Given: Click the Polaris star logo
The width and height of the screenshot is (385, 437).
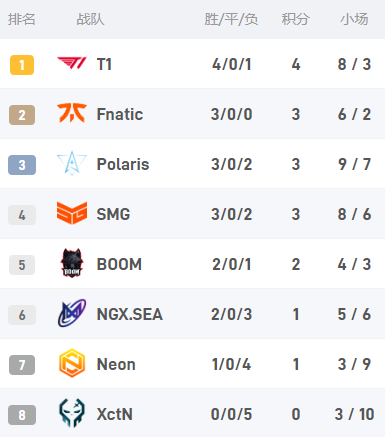Looking at the screenshot, I should [72, 163].
